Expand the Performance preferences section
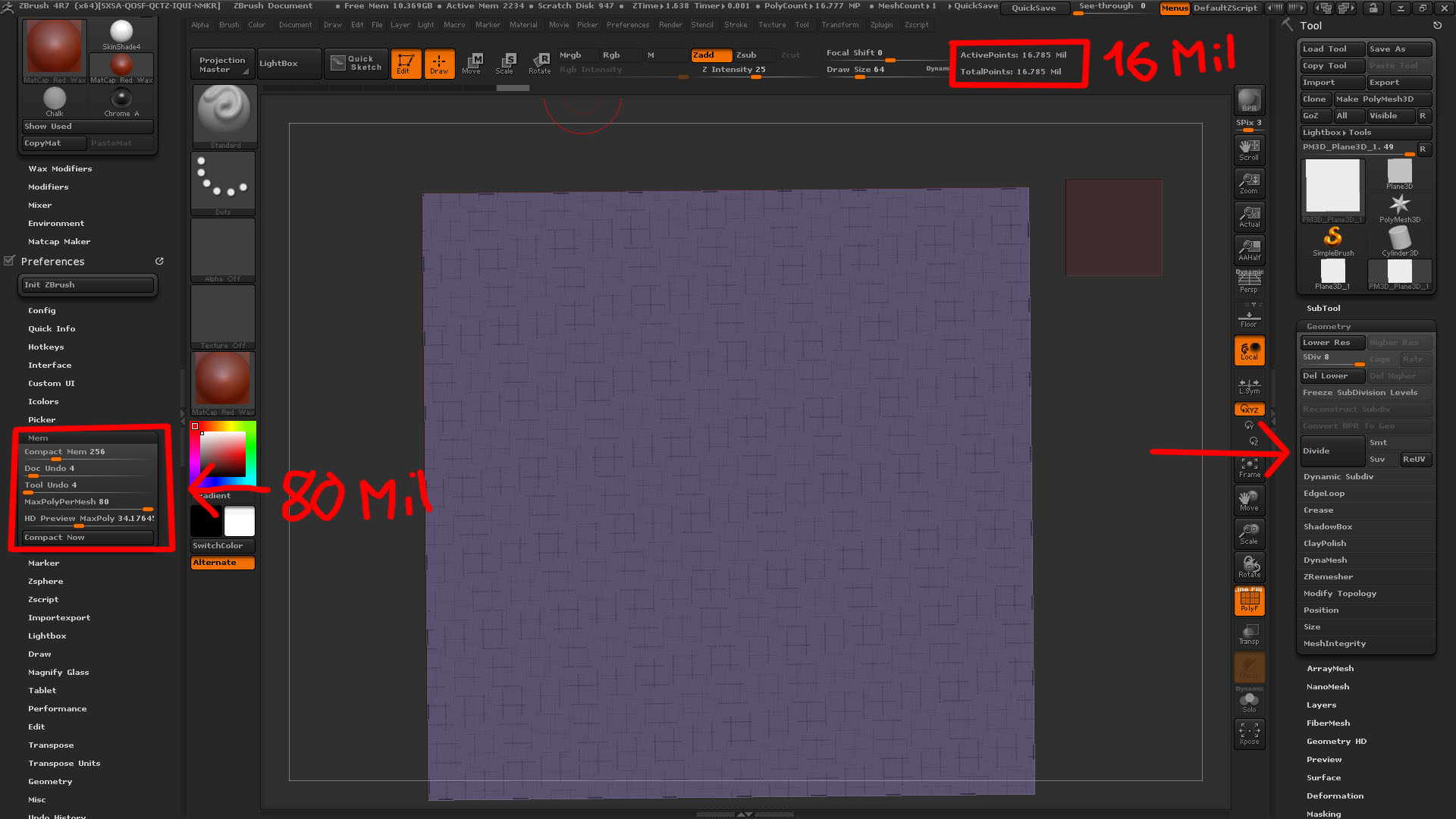Image resolution: width=1456 pixels, height=819 pixels. click(x=57, y=709)
